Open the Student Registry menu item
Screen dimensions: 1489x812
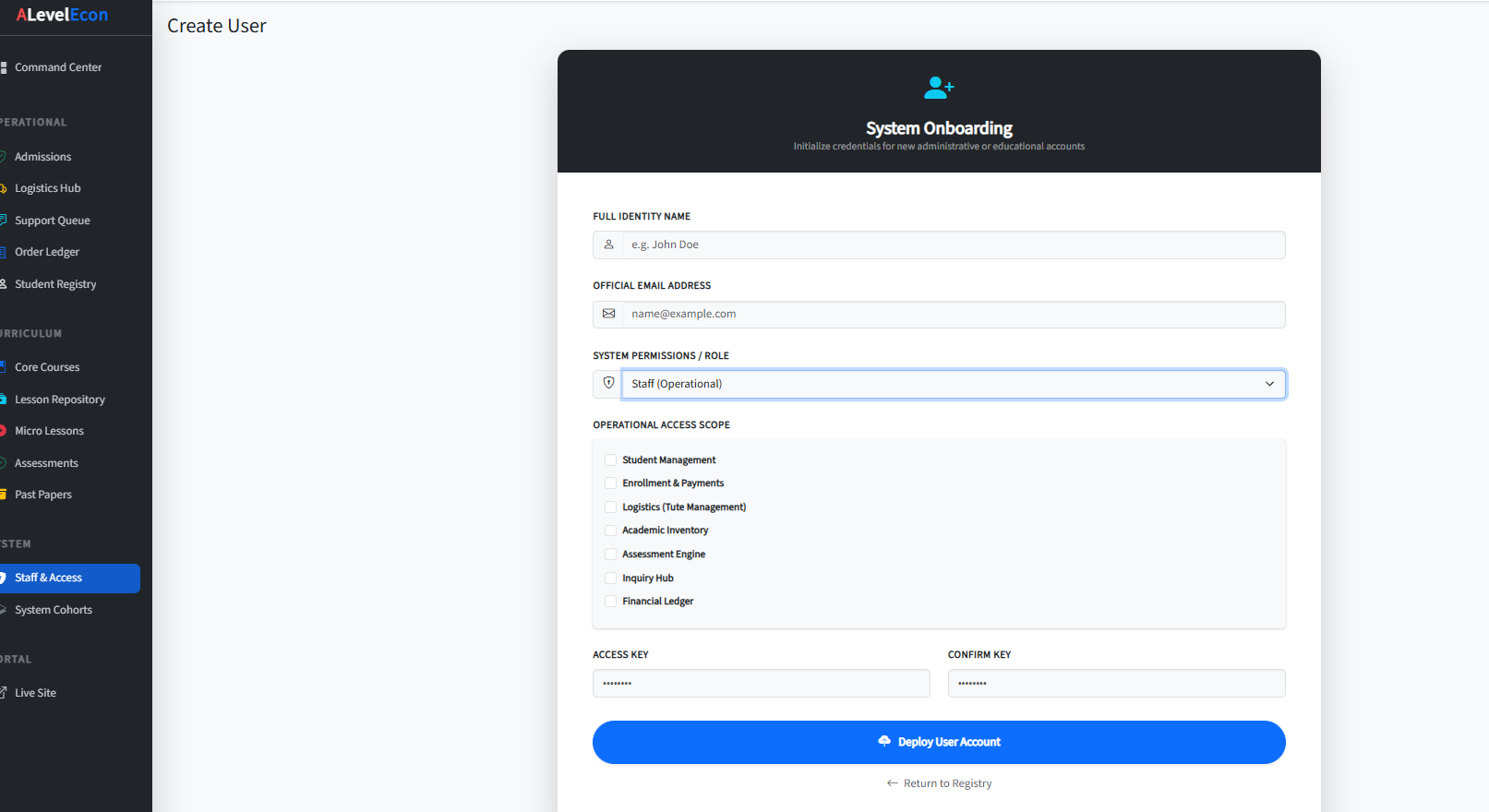pos(55,284)
